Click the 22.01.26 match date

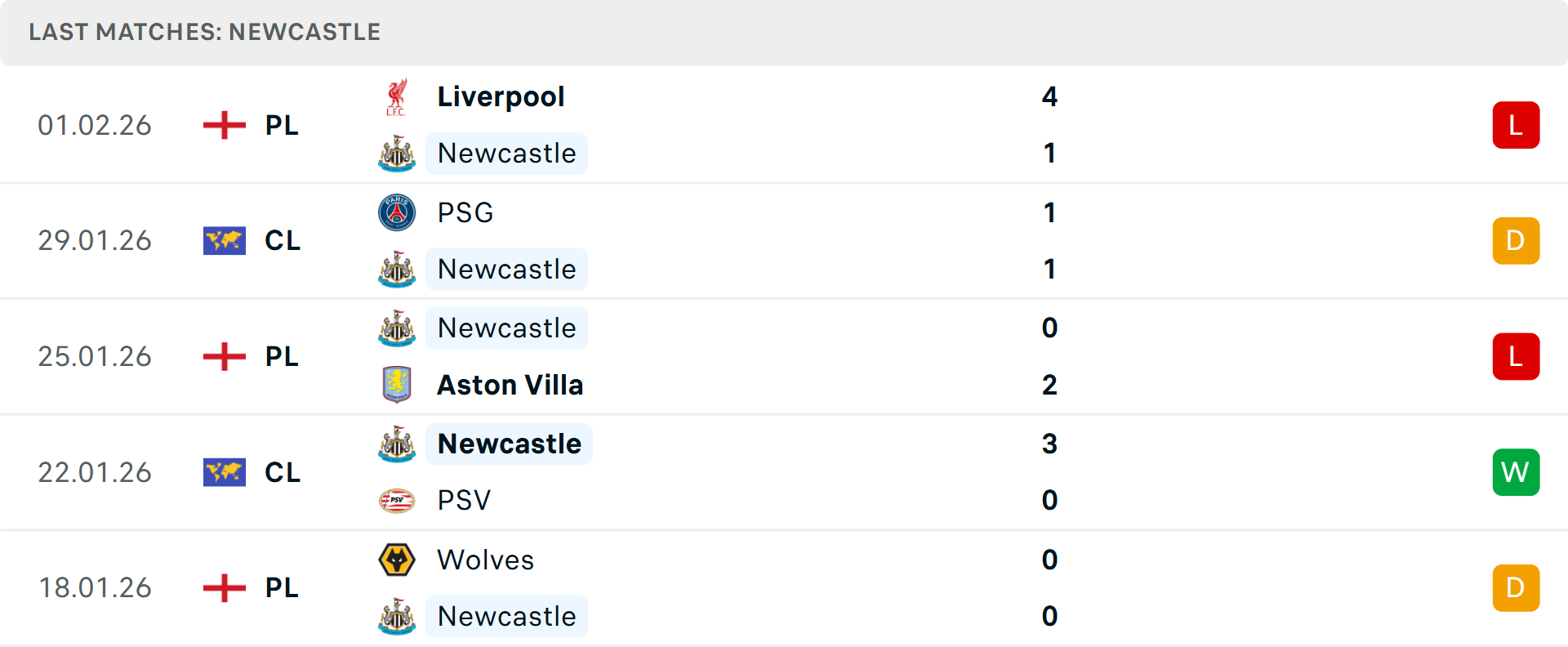(x=95, y=472)
